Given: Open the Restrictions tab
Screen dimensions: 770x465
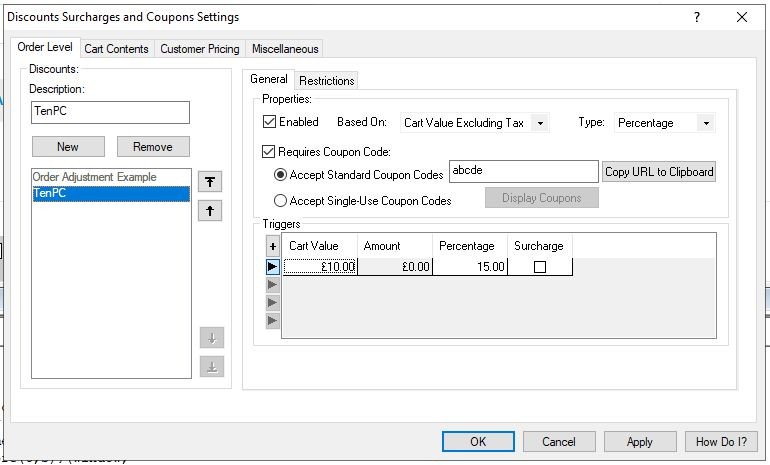Looking at the screenshot, I should (327, 80).
